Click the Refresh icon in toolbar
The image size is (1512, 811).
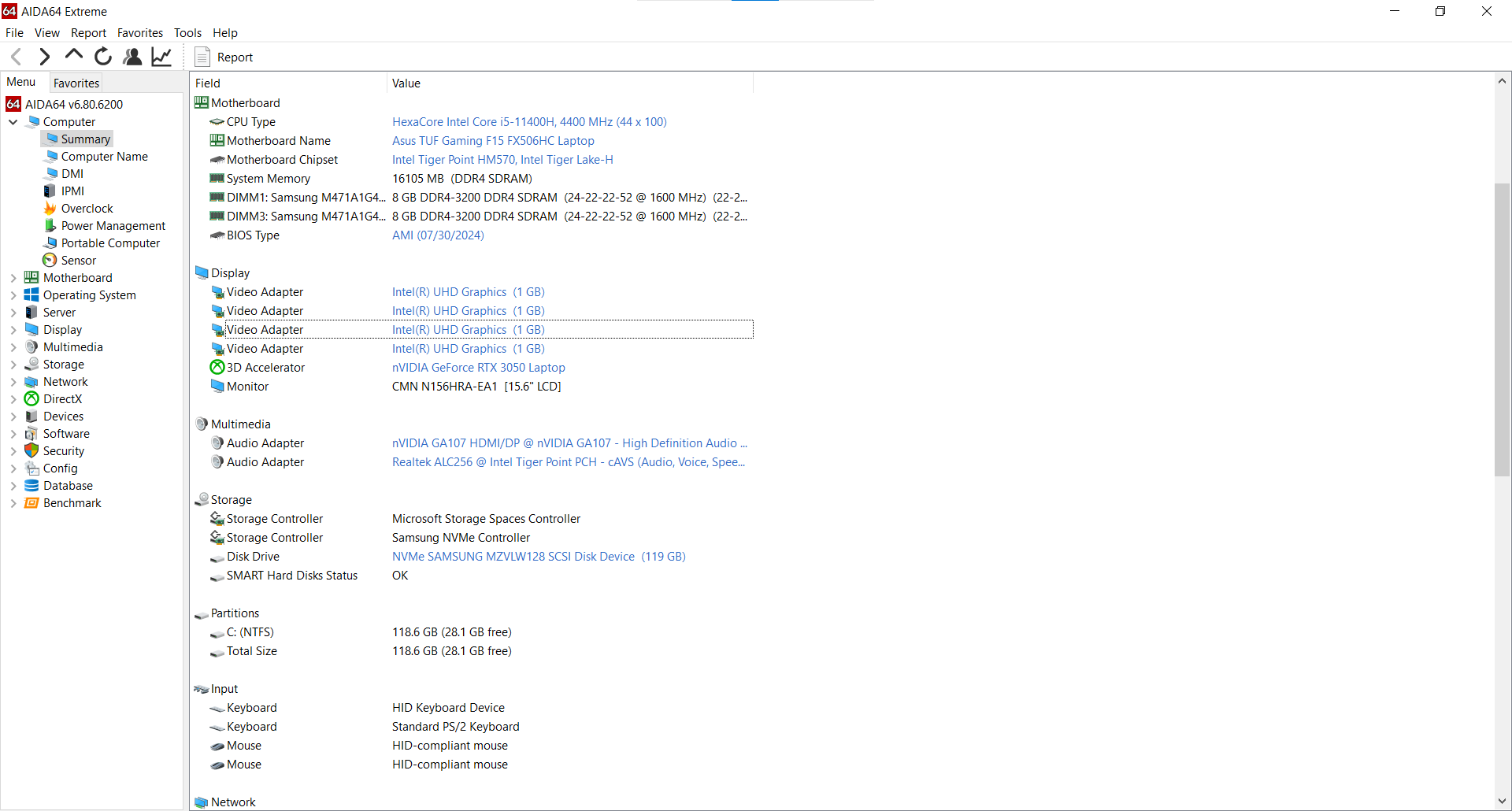click(103, 57)
